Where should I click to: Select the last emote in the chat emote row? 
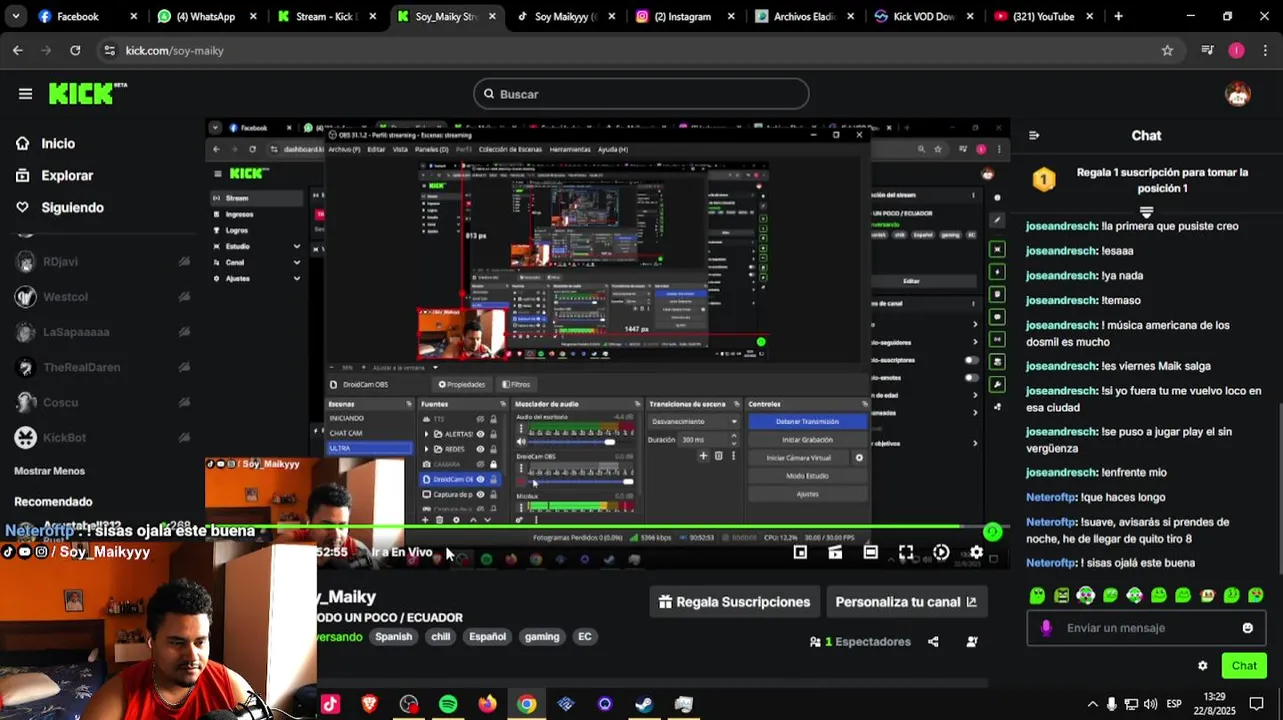tap(1256, 596)
